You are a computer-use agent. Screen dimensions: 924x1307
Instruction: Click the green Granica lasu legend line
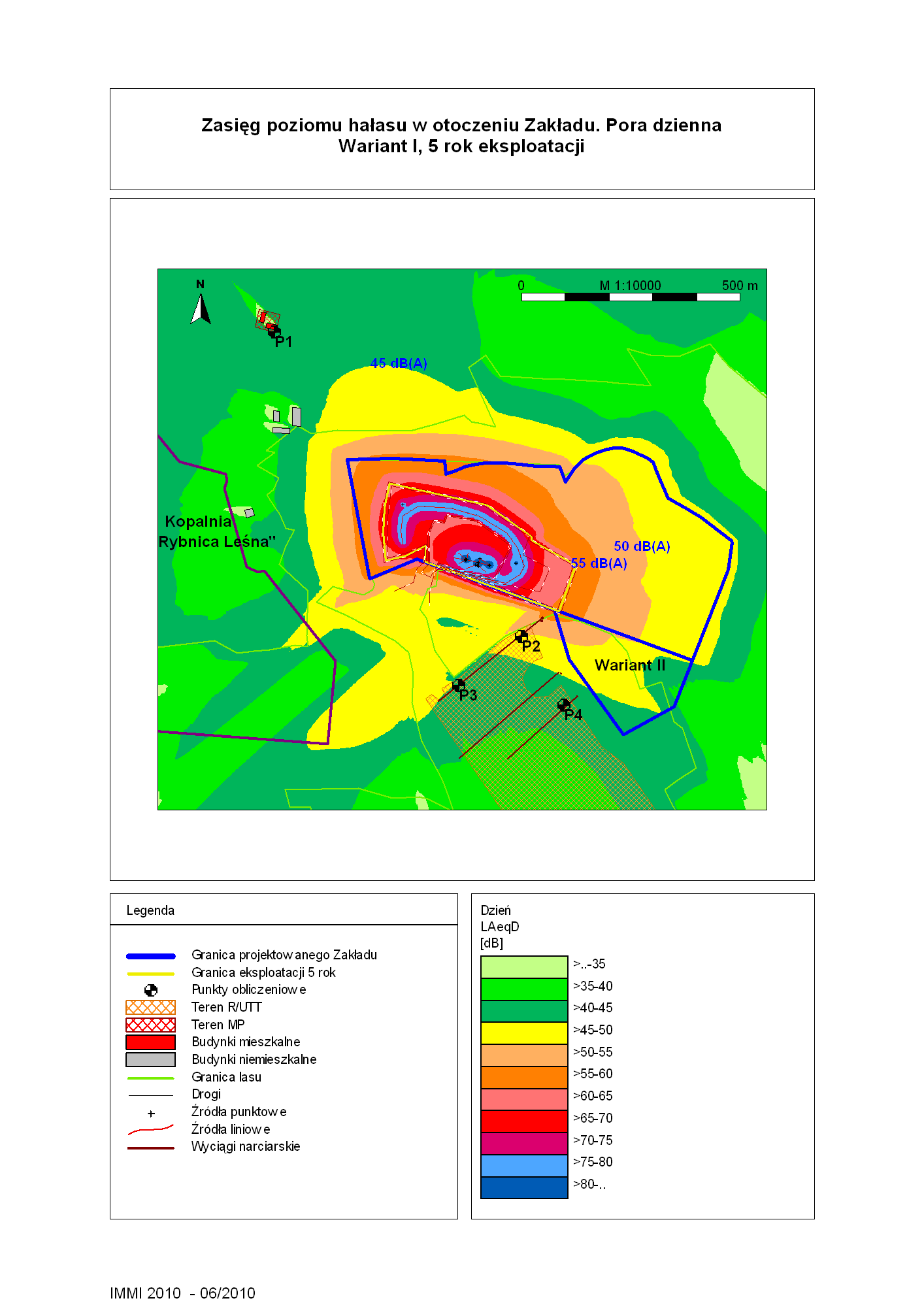point(151,1078)
